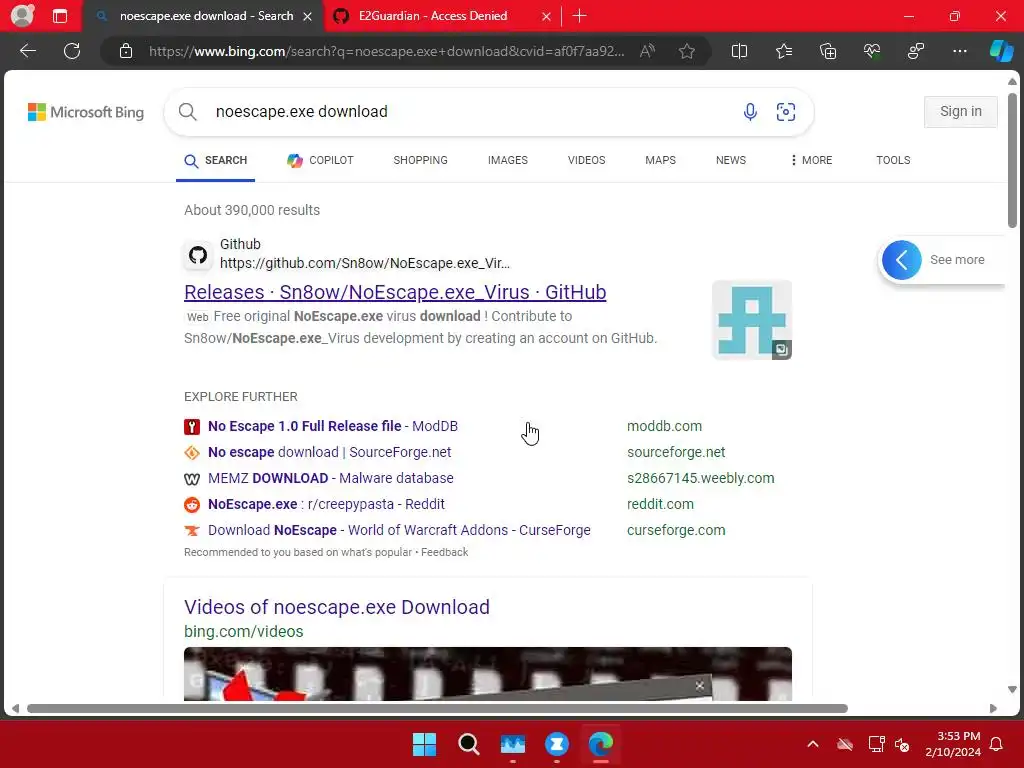1024x768 pixels.
Task: Click the Sign in button
Action: 961,112
